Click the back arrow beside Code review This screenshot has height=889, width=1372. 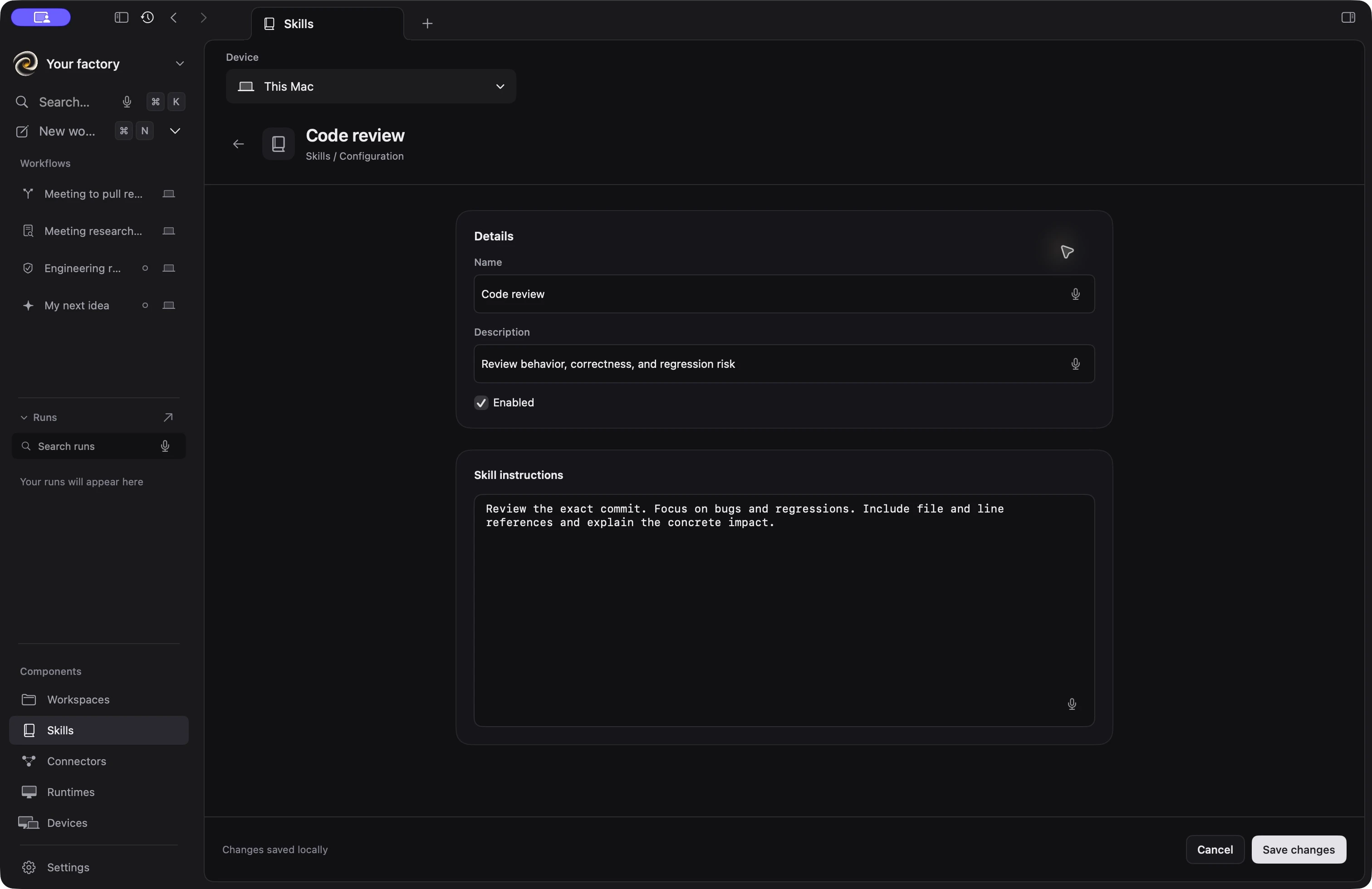click(x=238, y=144)
